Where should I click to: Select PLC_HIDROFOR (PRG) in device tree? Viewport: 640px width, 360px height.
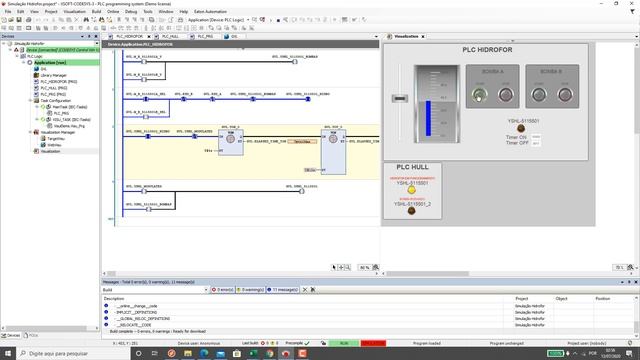point(59,82)
